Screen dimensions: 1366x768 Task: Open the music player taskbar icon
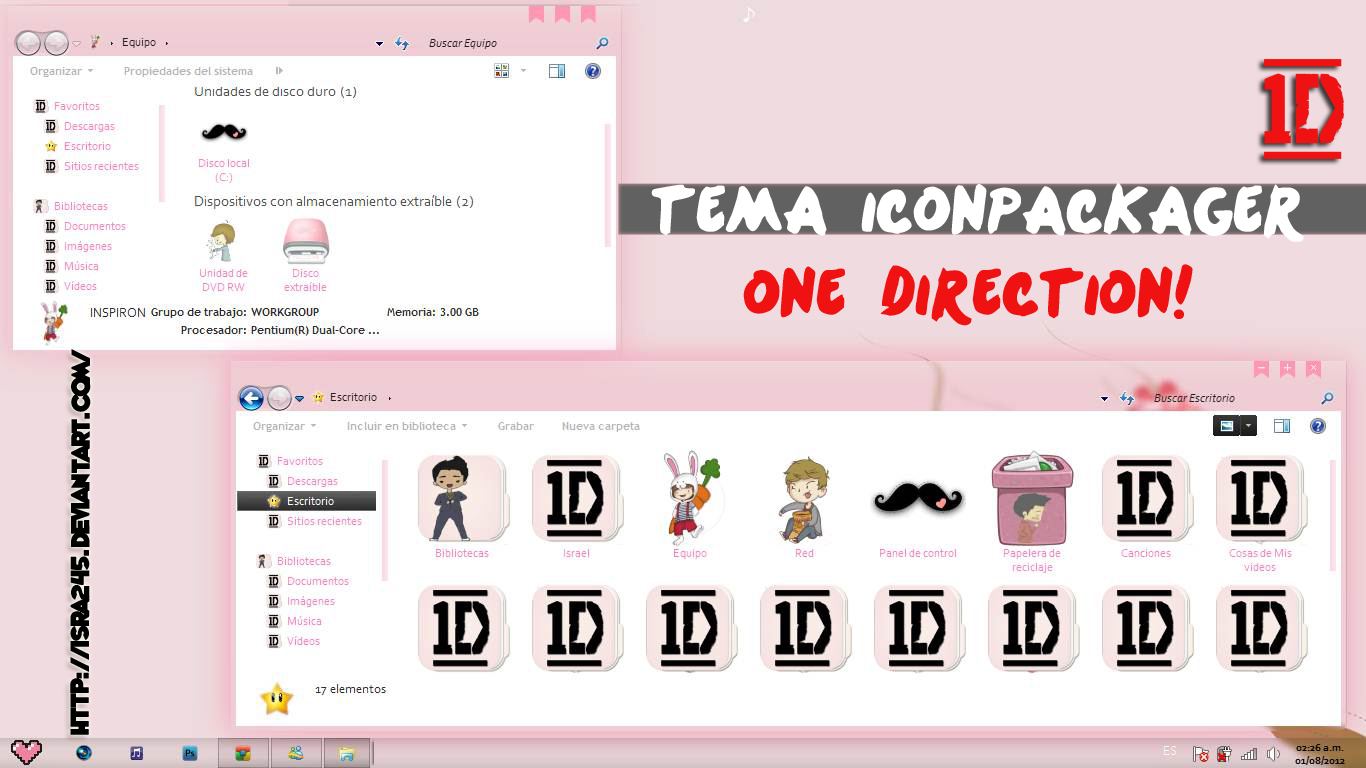(x=137, y=753)
